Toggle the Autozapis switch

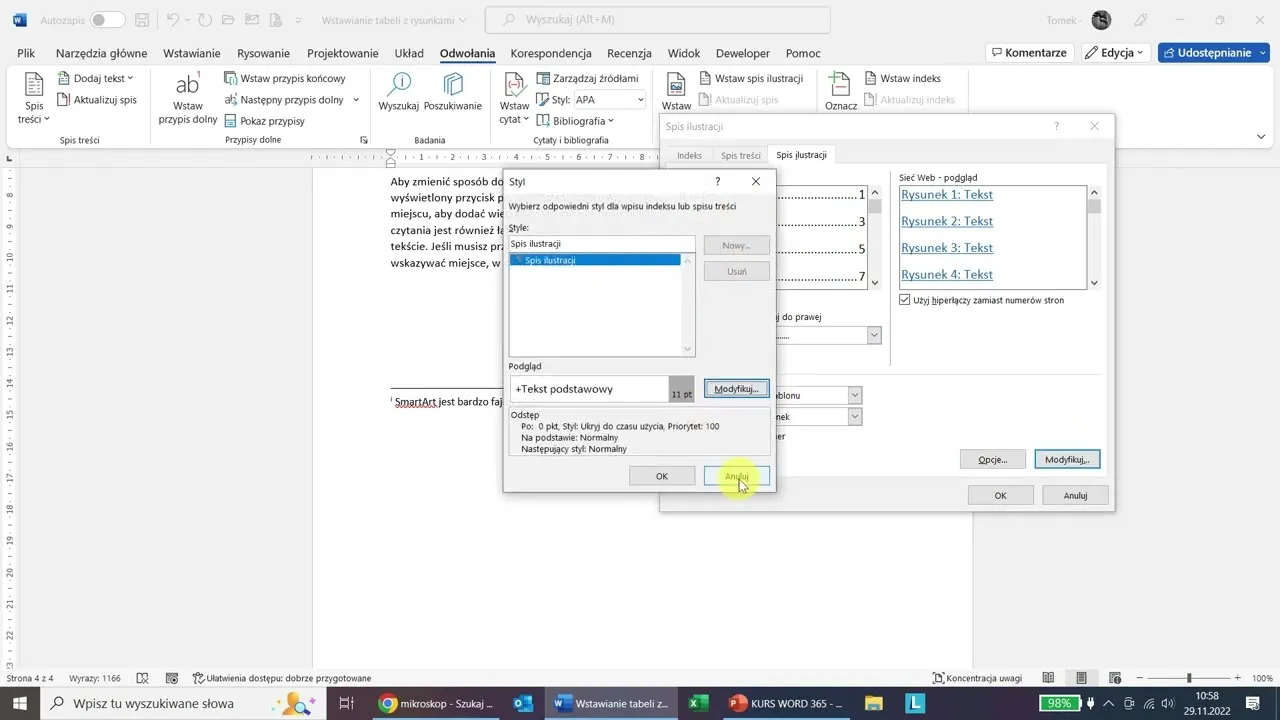tap(107, 20)
